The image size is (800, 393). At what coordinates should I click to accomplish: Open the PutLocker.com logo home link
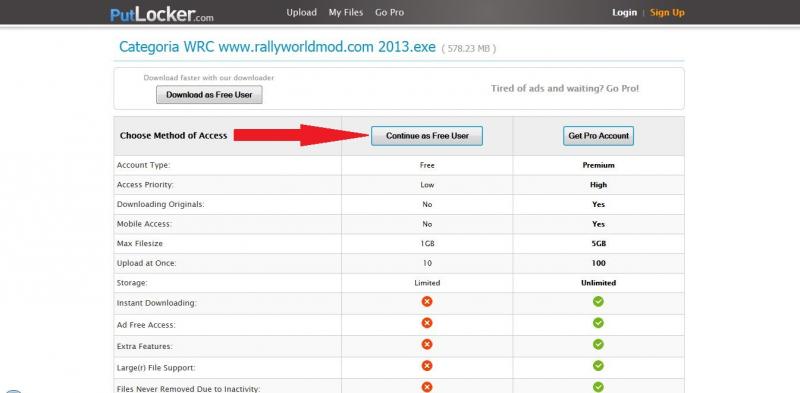click(x=162, y=14)
